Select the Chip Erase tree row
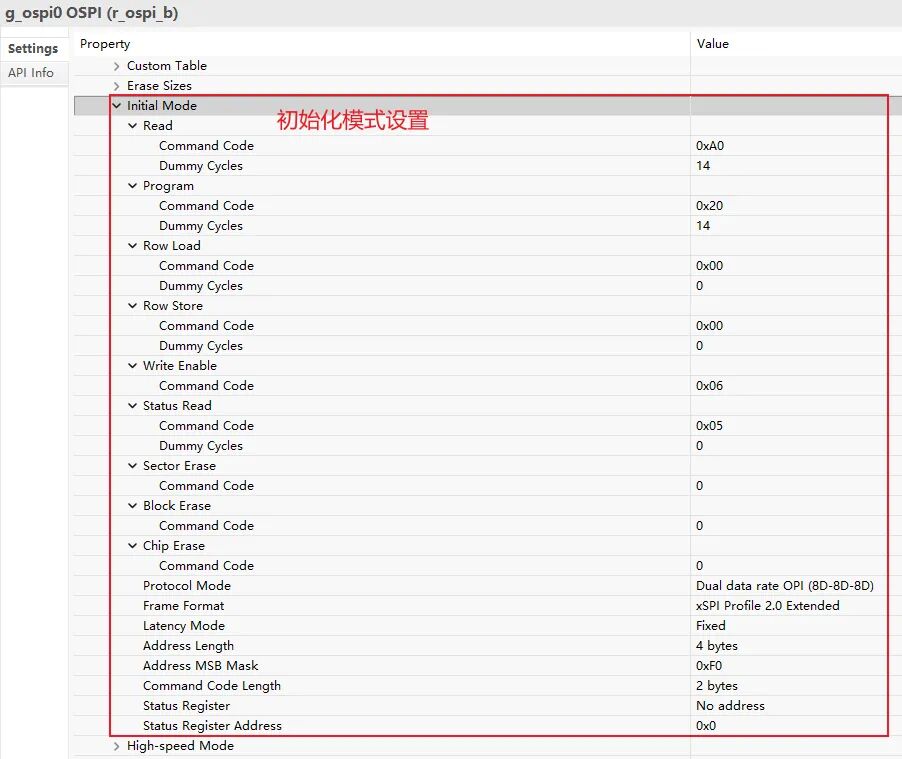 [174, 546]
